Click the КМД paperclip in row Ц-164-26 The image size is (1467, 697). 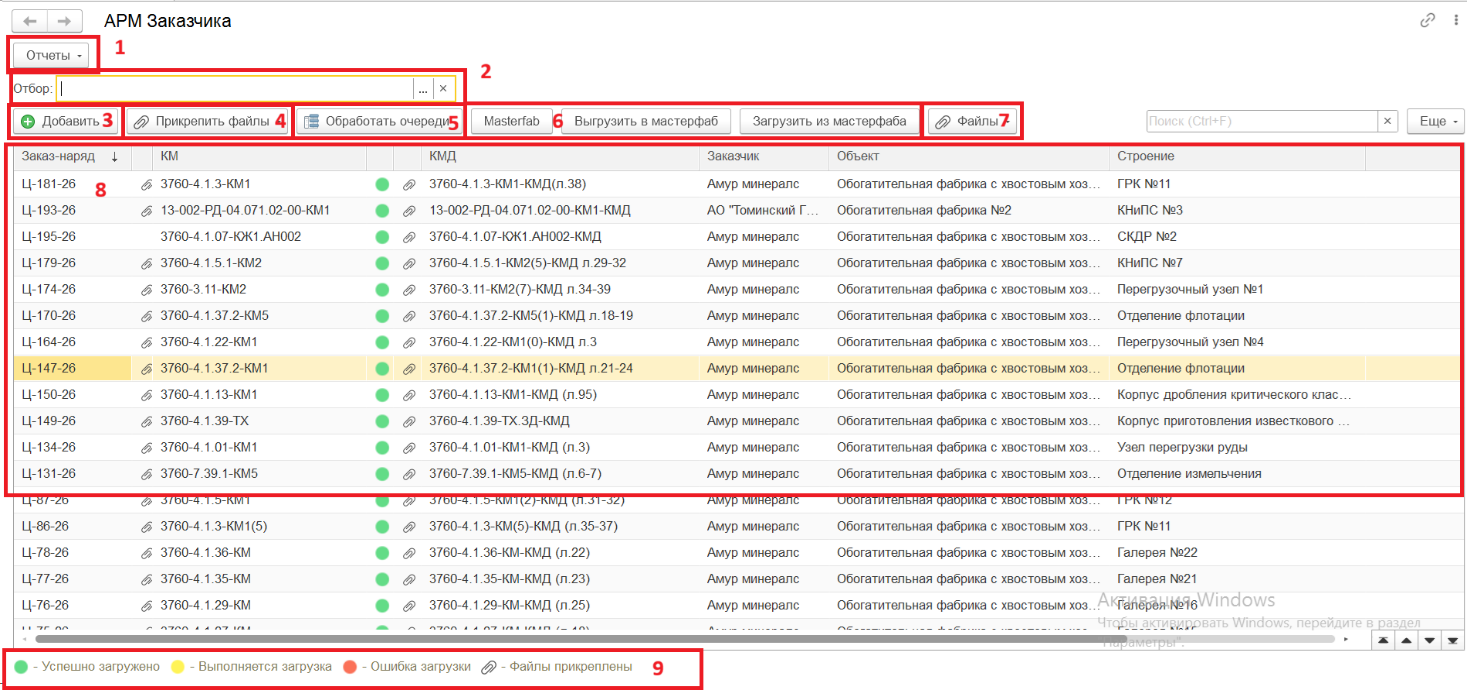(409, 342)
